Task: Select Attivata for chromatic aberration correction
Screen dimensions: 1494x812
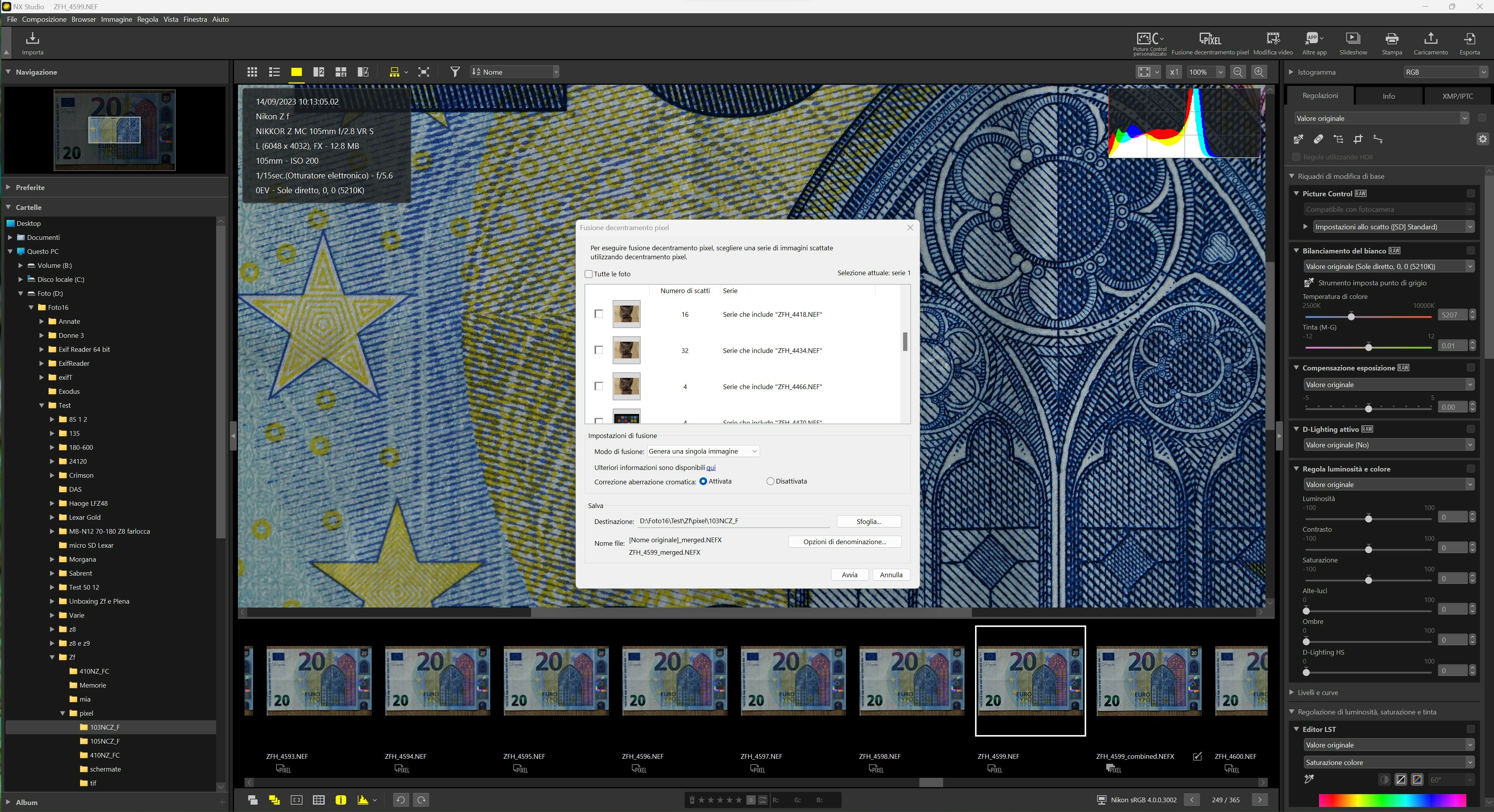Action: point(704,481)
